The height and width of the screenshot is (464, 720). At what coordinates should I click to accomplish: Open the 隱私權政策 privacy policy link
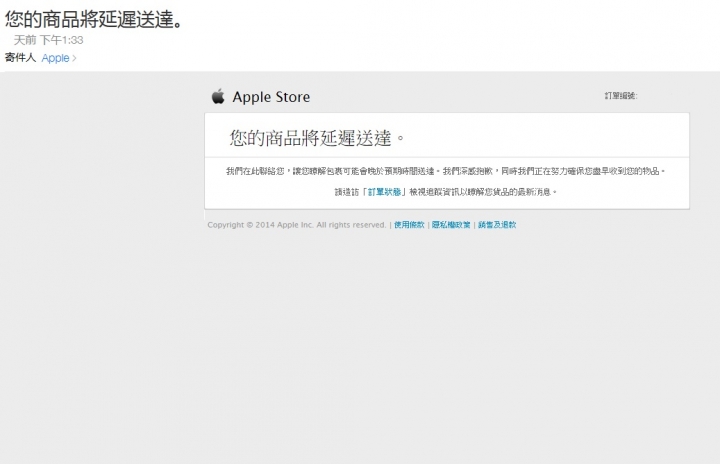451,225
